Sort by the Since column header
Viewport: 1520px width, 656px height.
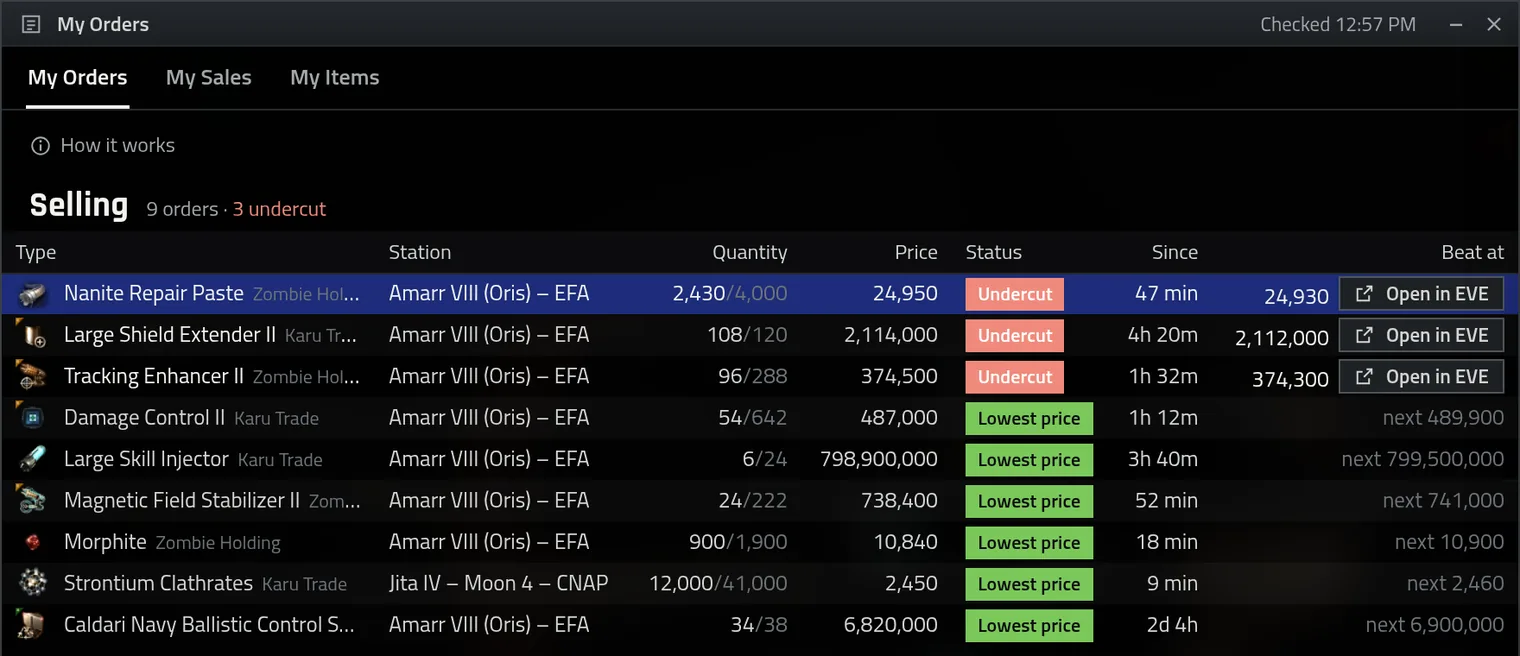point(1175,253)
